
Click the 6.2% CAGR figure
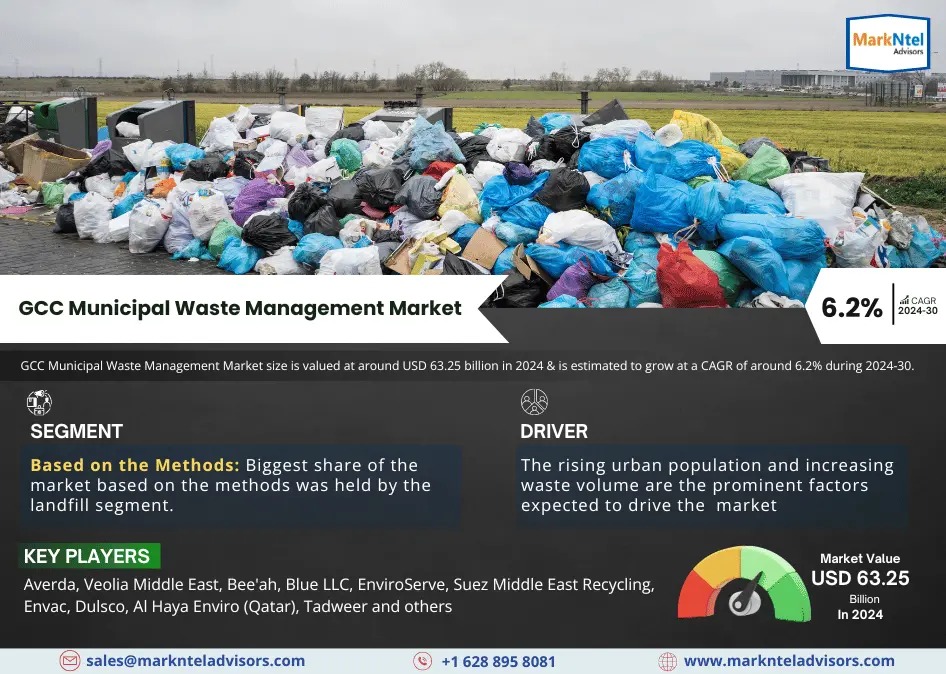(x=851, y=308)
